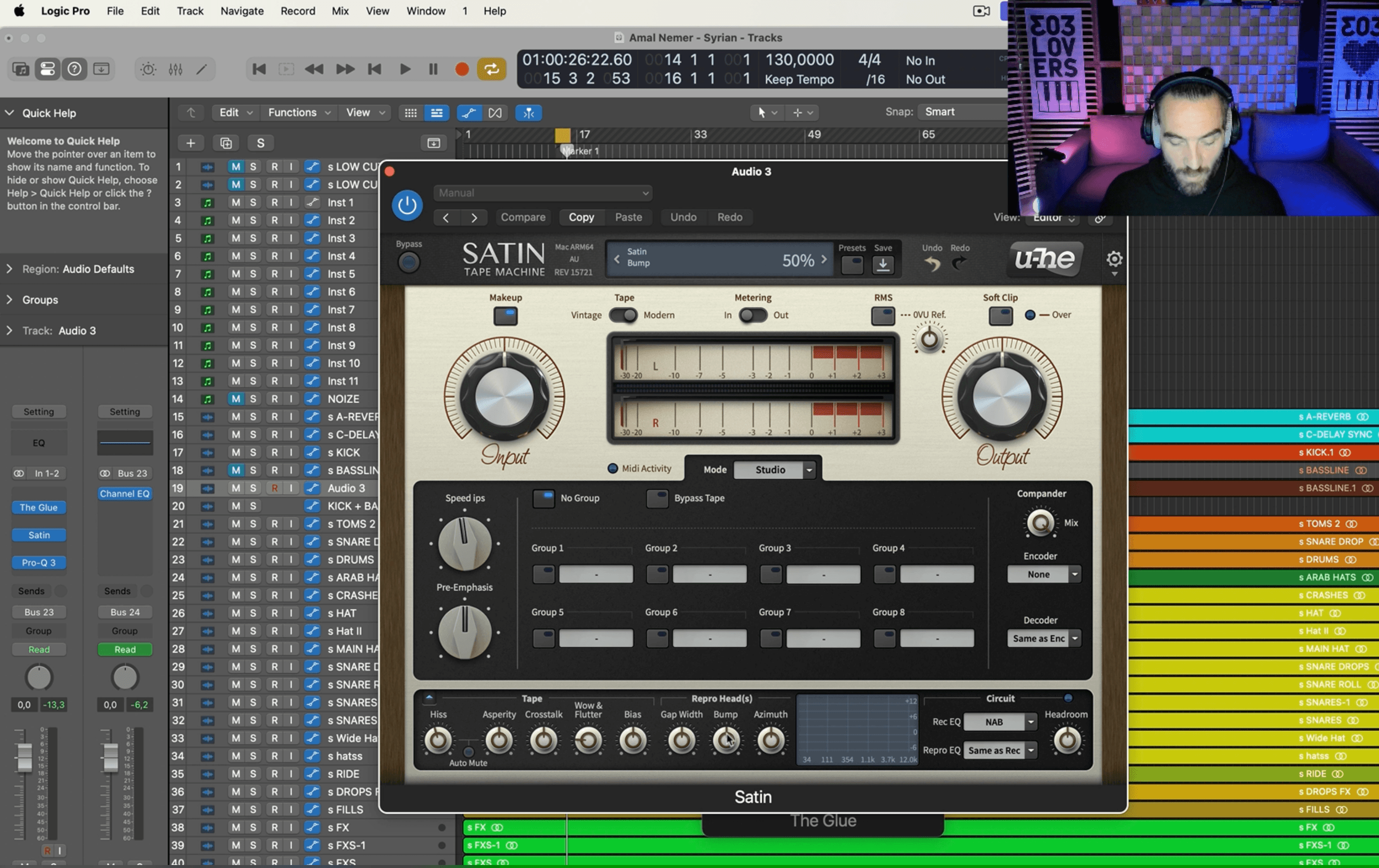The image size is (1379, 868).
Task: Open the Rec EQ NAB dropdown
Action: pos(1000,722)
